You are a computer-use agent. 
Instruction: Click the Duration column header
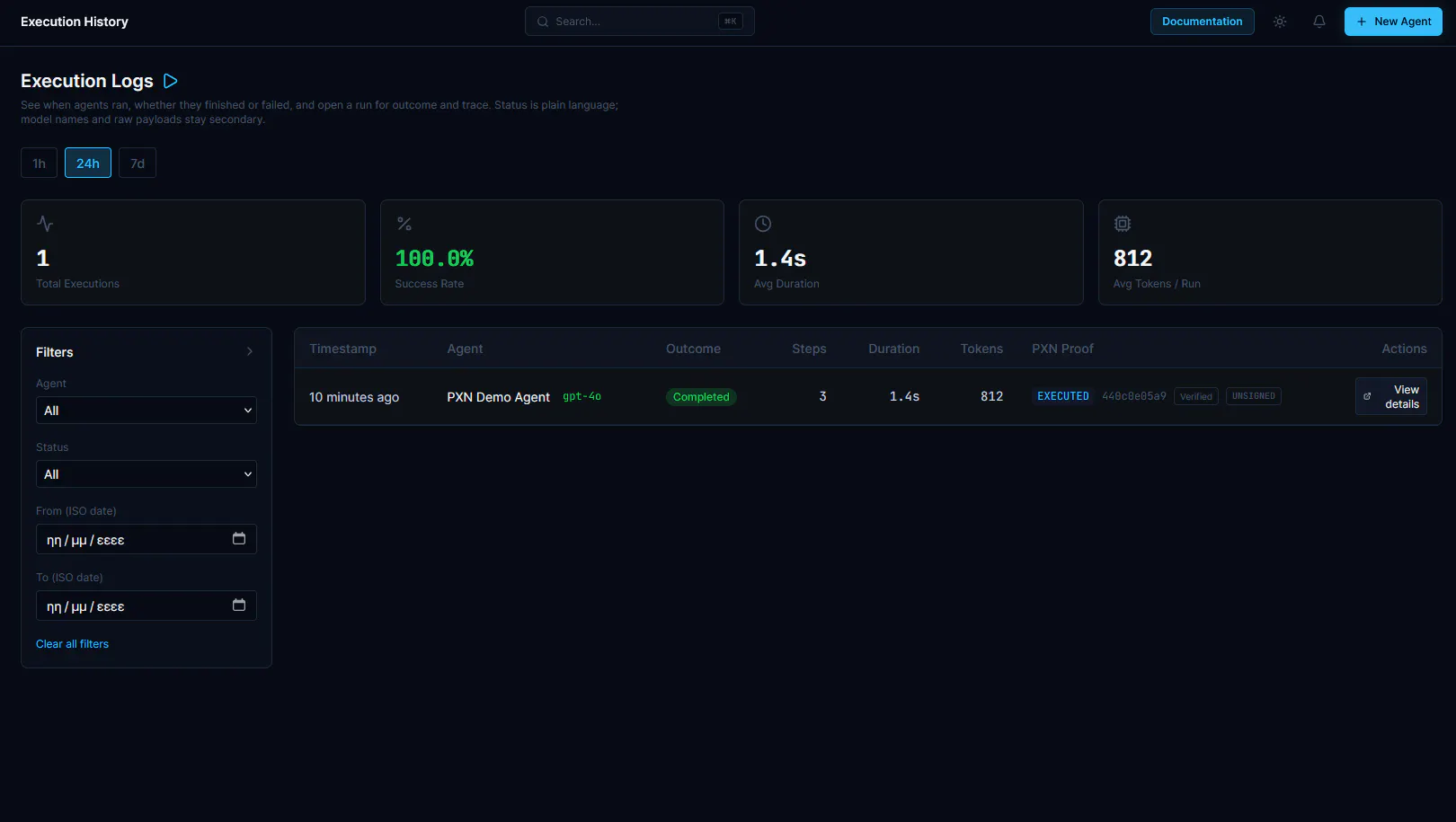coord(894,349)
